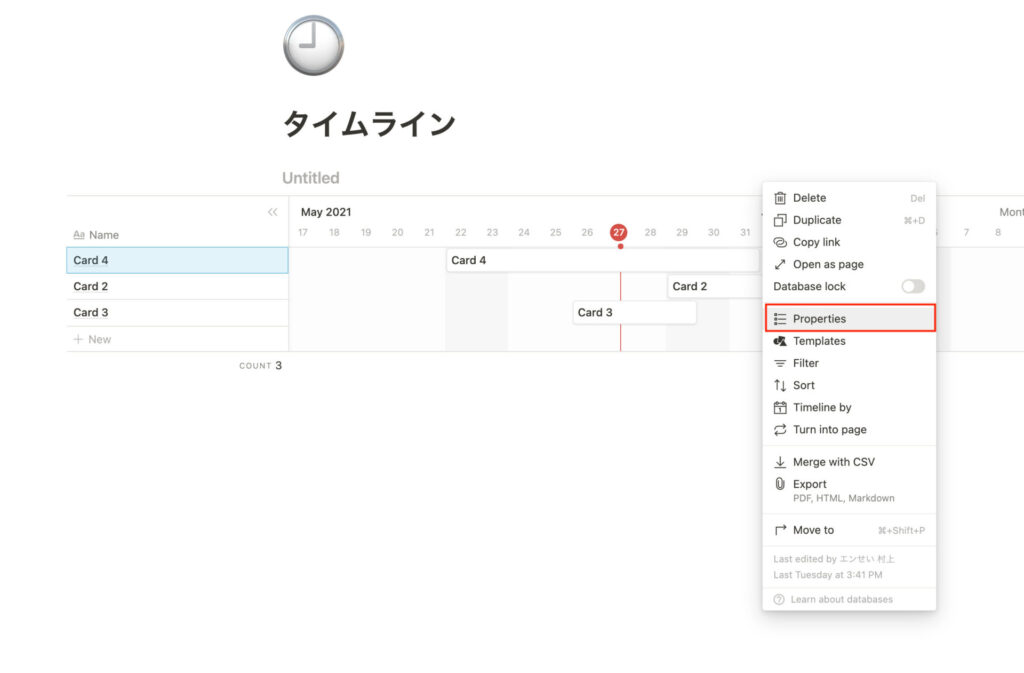Click the trash icon next to Delete
Image resolution: width=1024 pixels, height=673 pixels.
pyautogui.click(x=780, y=198)
